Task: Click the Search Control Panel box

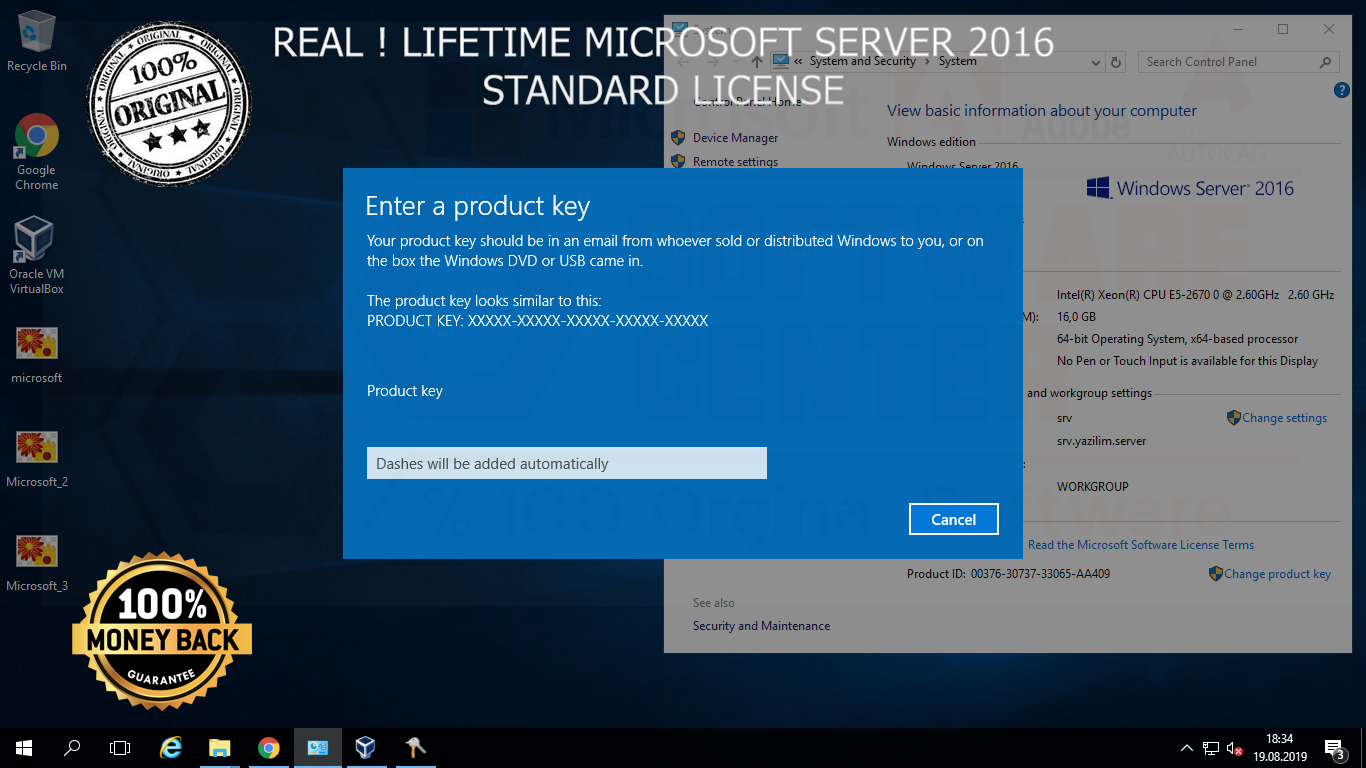Action: pos(1238,62)
